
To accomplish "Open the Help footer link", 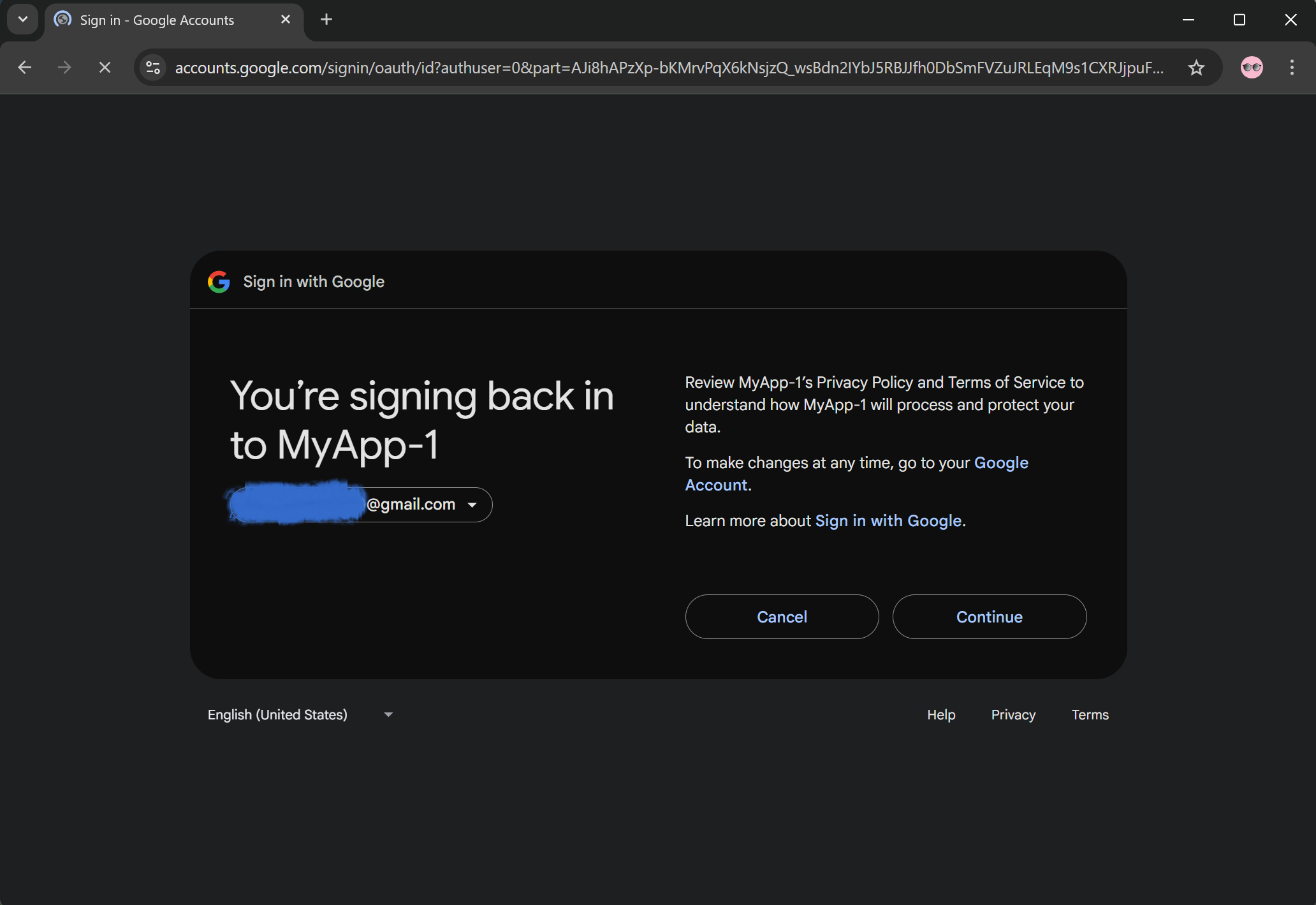I will click(941, 715).
